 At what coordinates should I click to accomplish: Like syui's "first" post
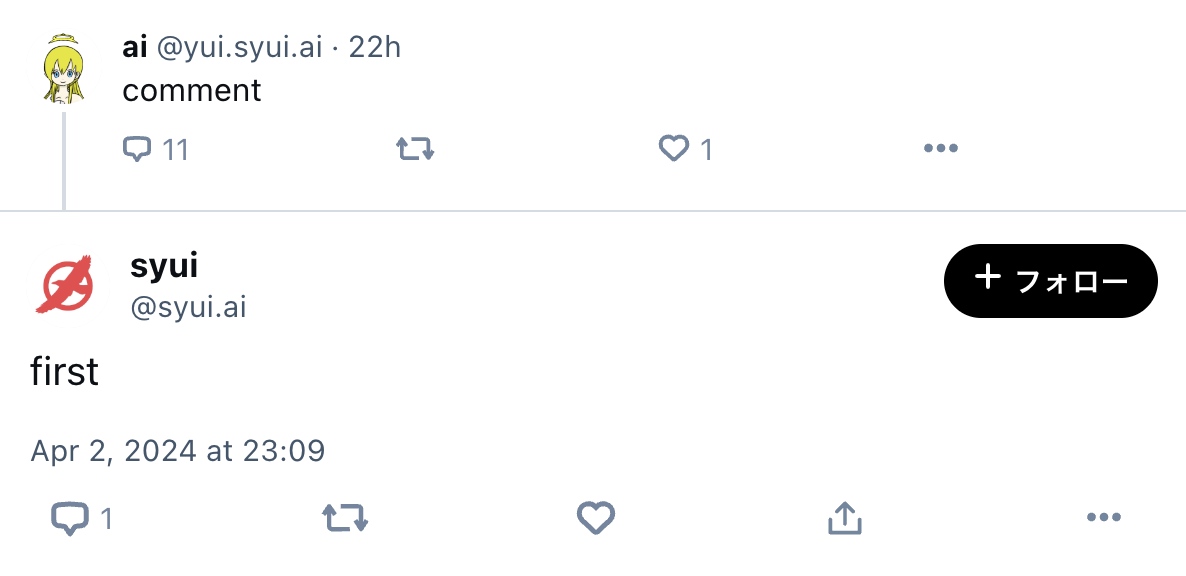[595, 519]
